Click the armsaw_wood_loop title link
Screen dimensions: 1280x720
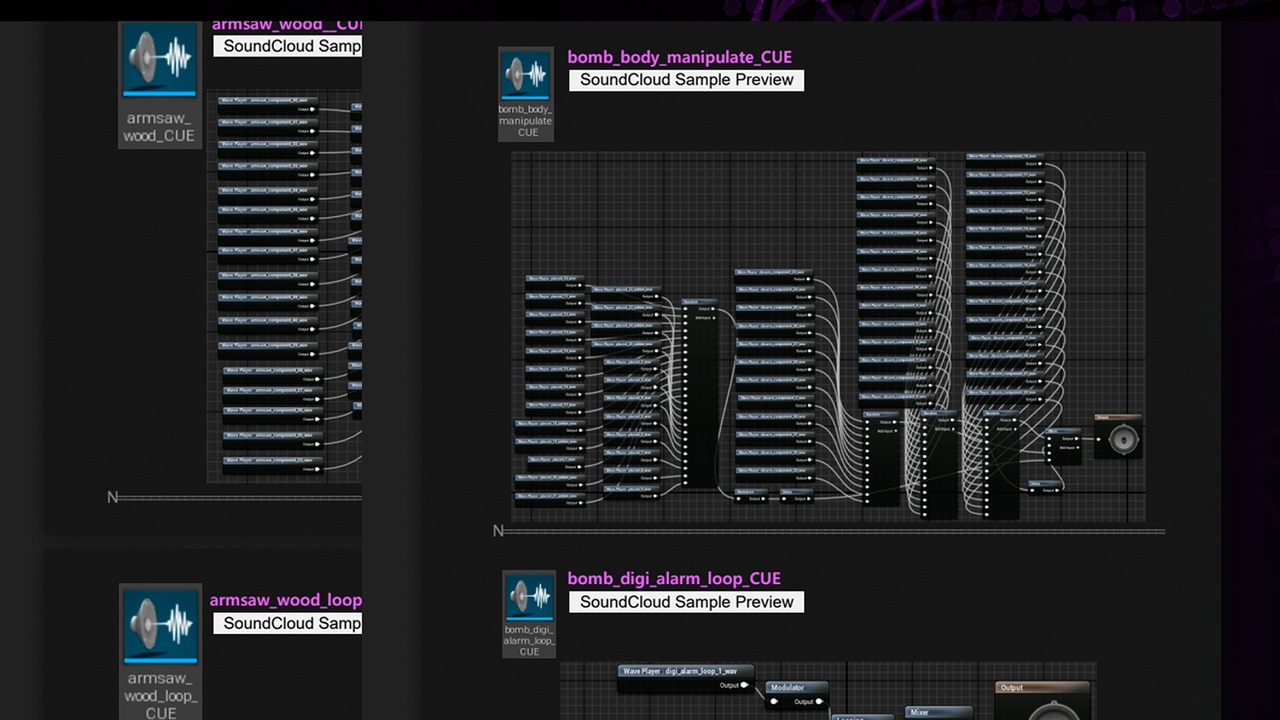[x=285, y=600]
